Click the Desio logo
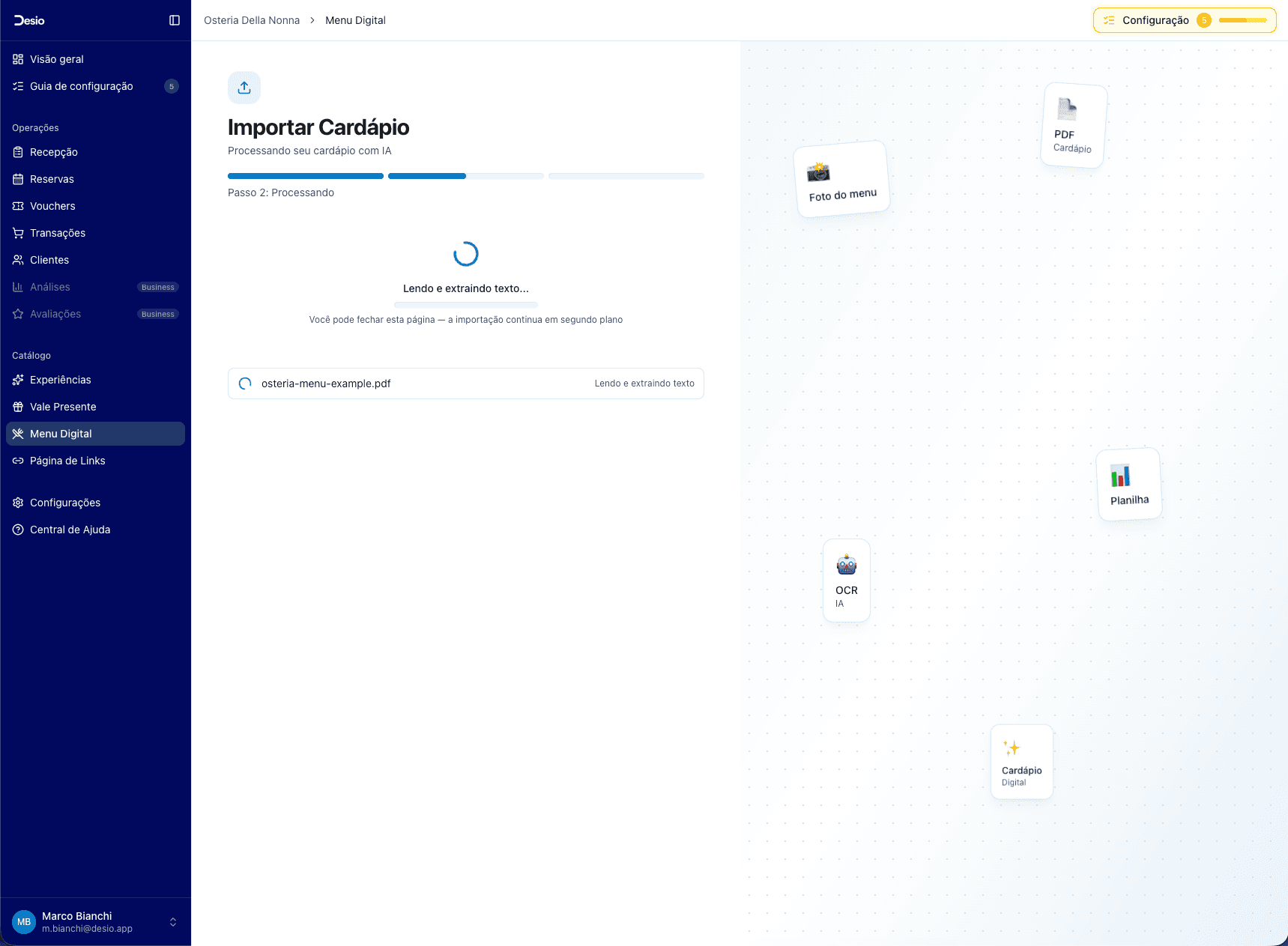1288x946 pixels. click(x=30, y=20)
